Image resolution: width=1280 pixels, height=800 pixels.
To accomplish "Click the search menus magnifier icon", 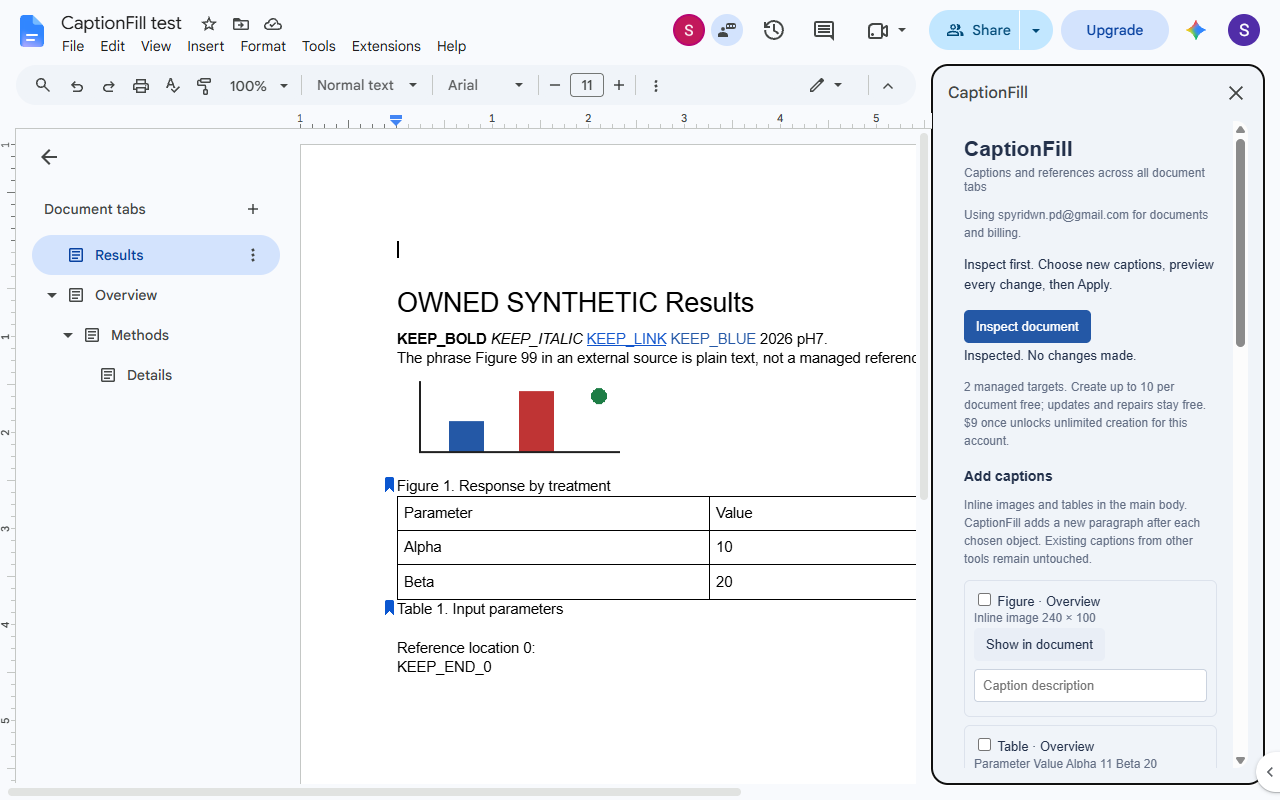I will (43, 85).
